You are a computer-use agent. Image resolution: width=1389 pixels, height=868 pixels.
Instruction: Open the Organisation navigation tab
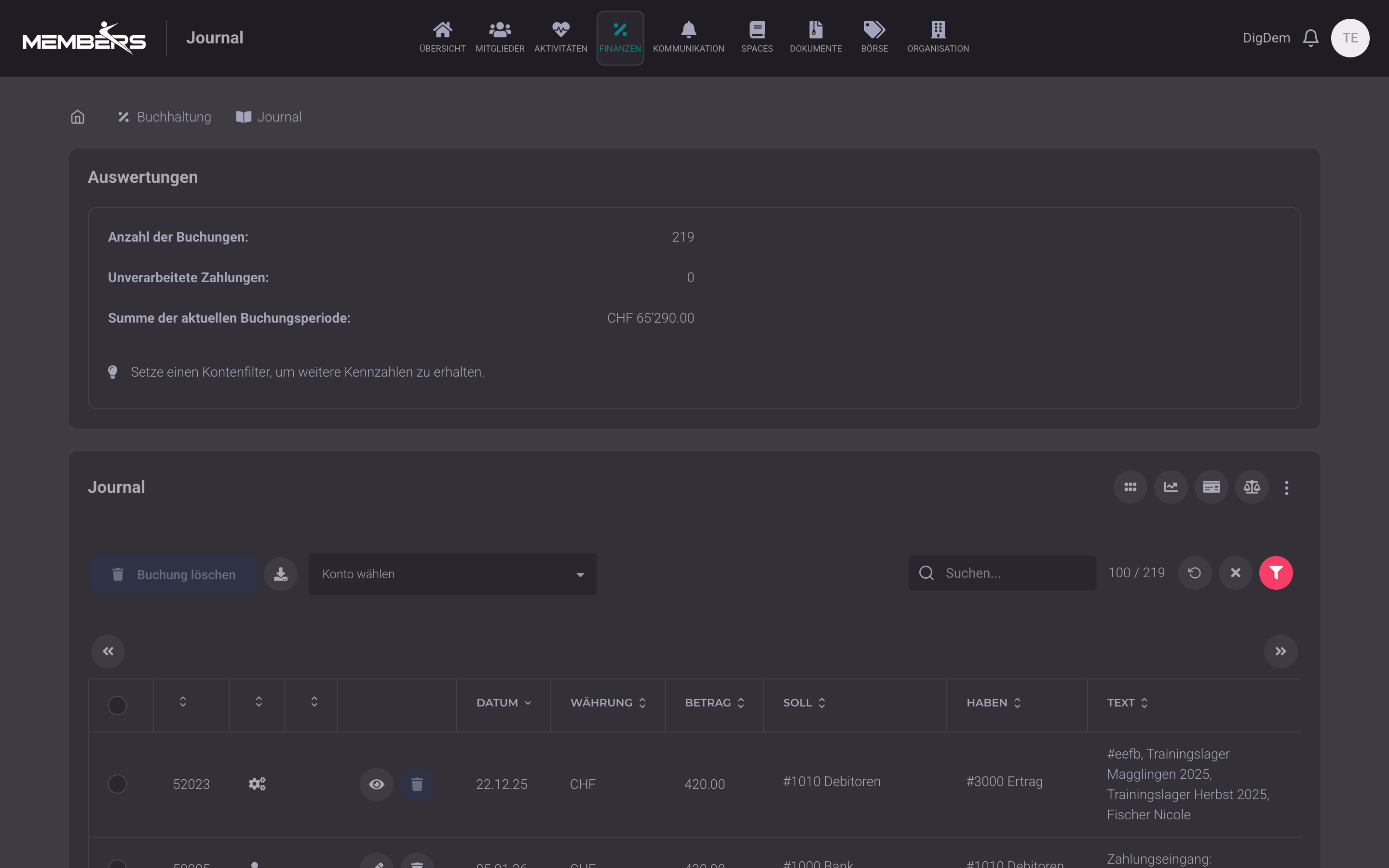pyautogui.click(x=938, y=38)
